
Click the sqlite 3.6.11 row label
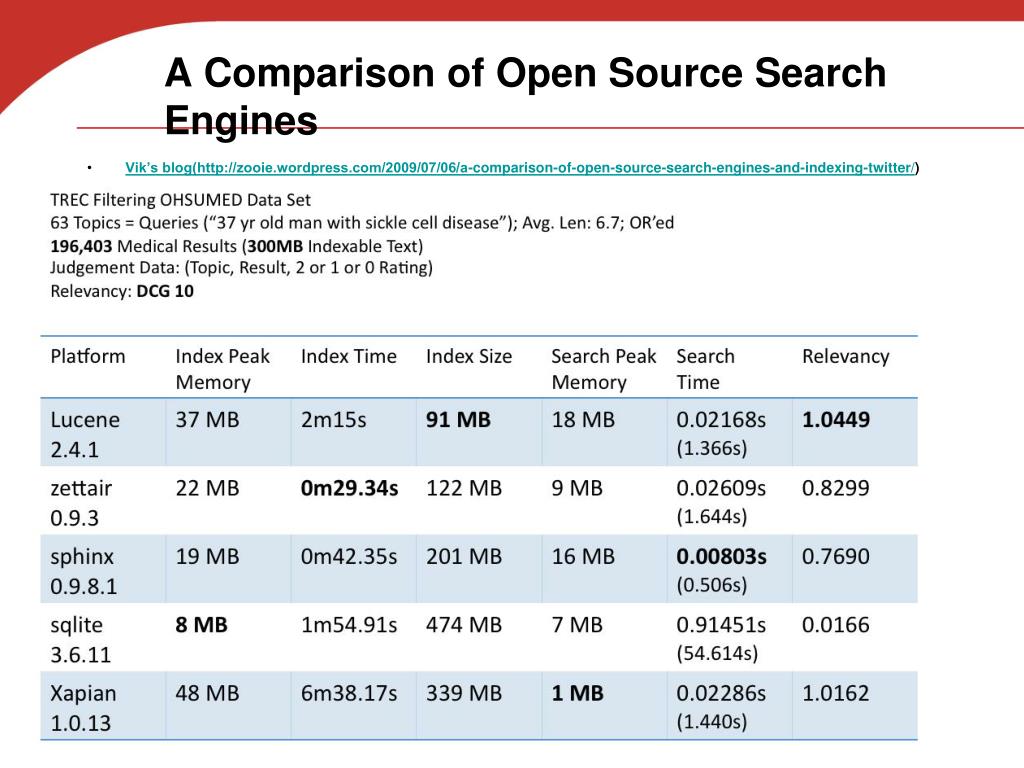coord(80,639)
